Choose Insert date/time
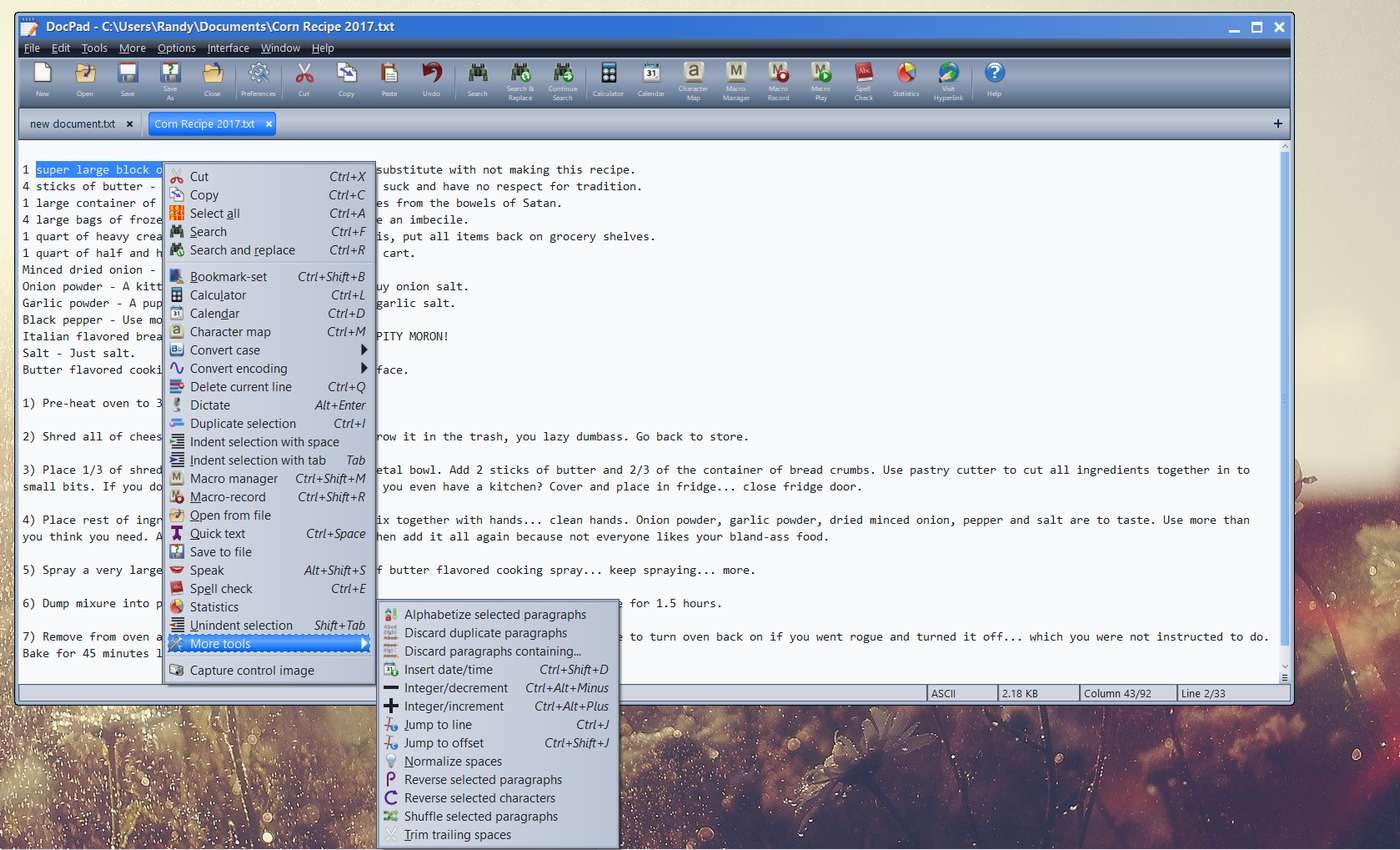 [498, 670]
